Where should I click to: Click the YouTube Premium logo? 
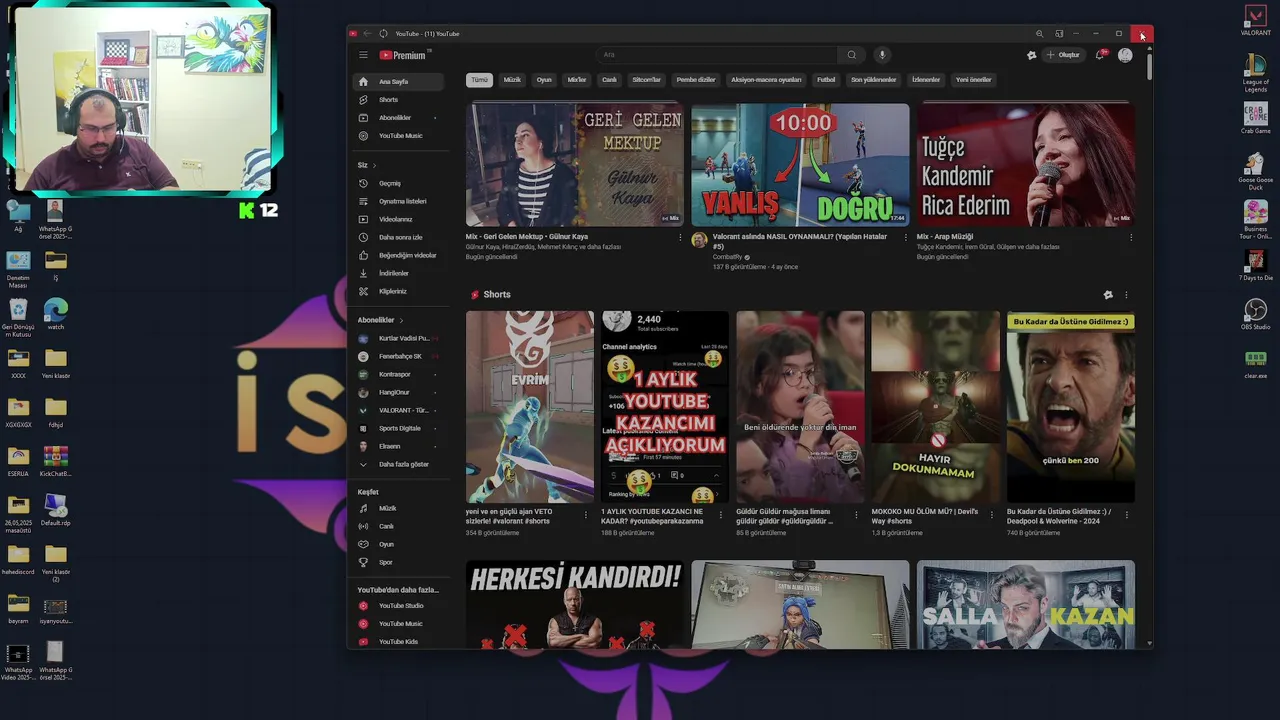point(403,55)
